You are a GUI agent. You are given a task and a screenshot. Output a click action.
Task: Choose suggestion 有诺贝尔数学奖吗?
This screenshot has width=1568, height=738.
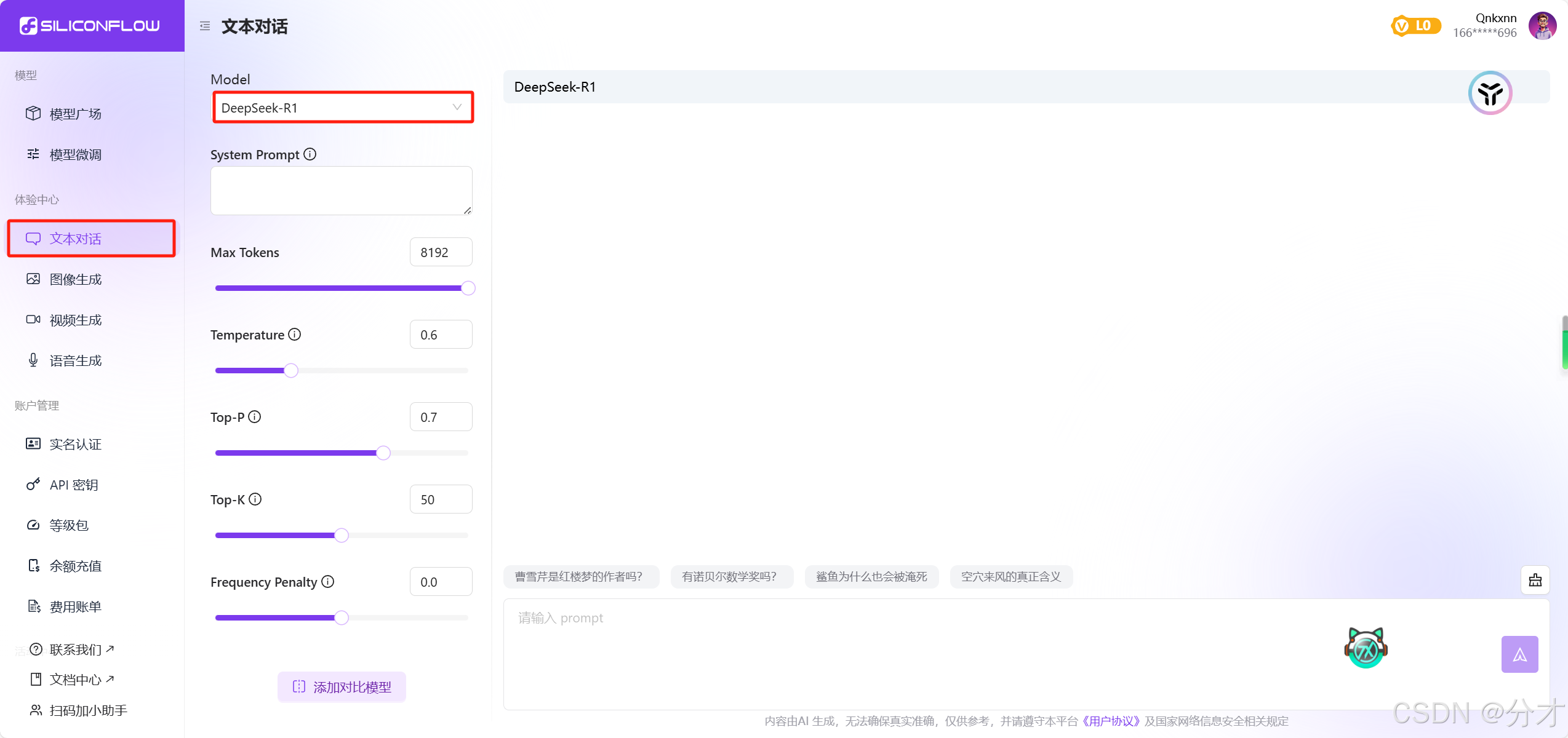pyautogui.click(x=730, y=577)
